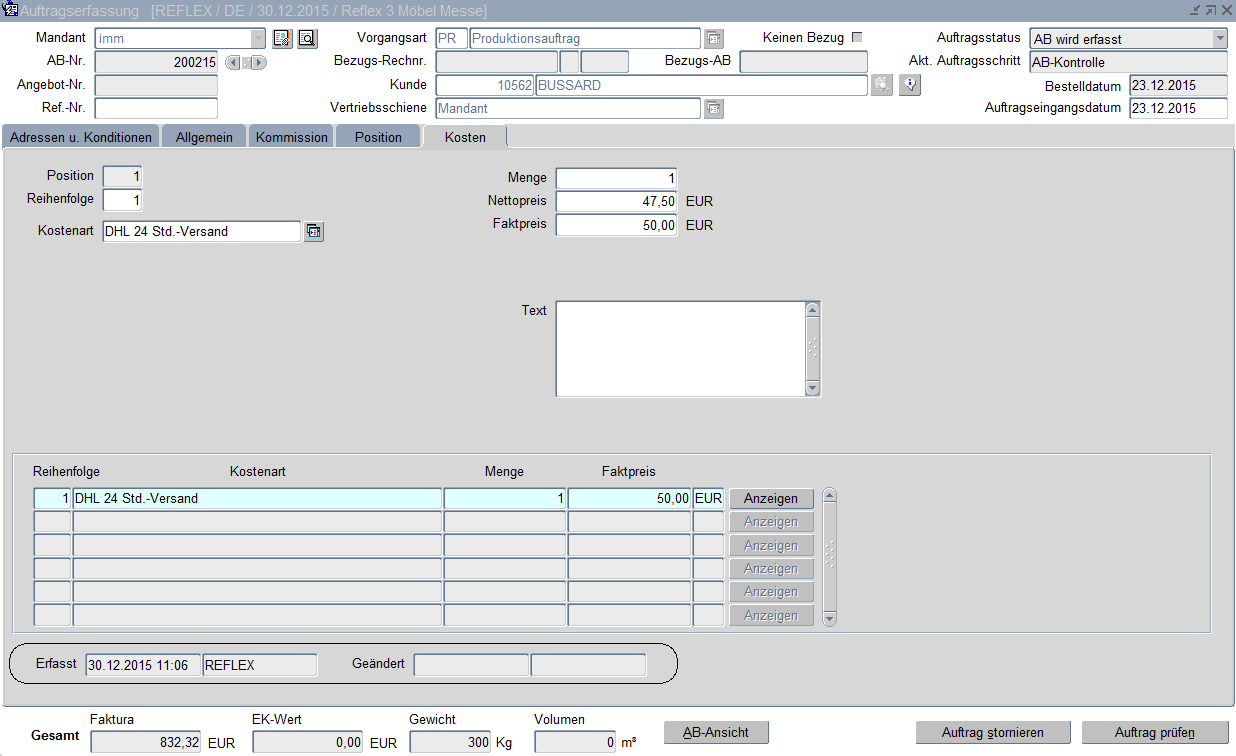Click into the Nettopreis input field

616,202
